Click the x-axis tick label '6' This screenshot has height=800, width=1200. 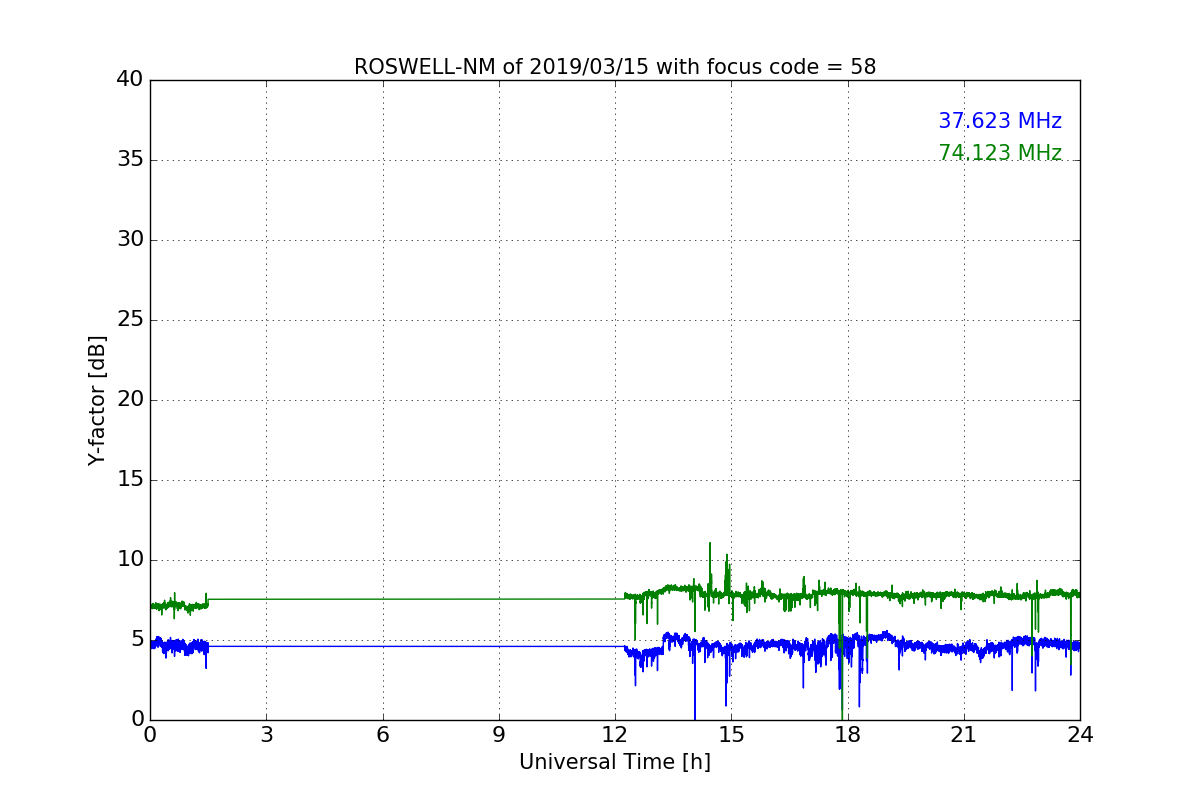pos(382,735)
